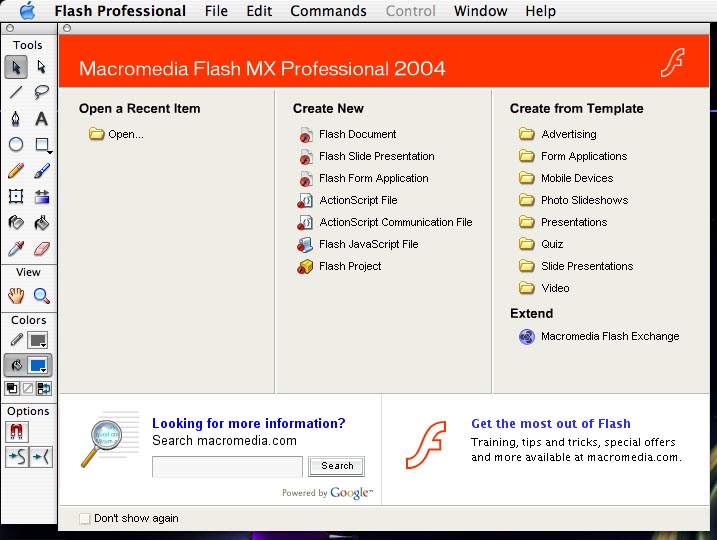
Task: Open the Photo Slideshows template folder
Action: pyautogui.click(x=573, y=200)
